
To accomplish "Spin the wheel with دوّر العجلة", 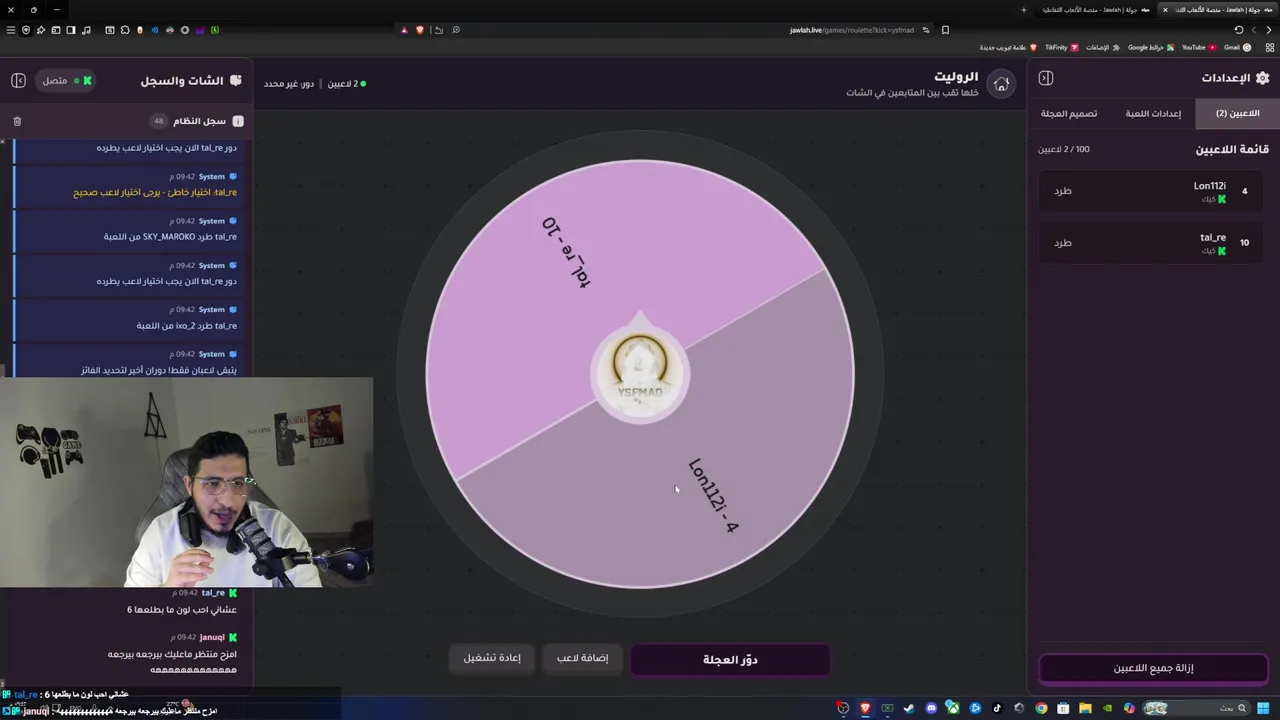I will coord(730,660).
